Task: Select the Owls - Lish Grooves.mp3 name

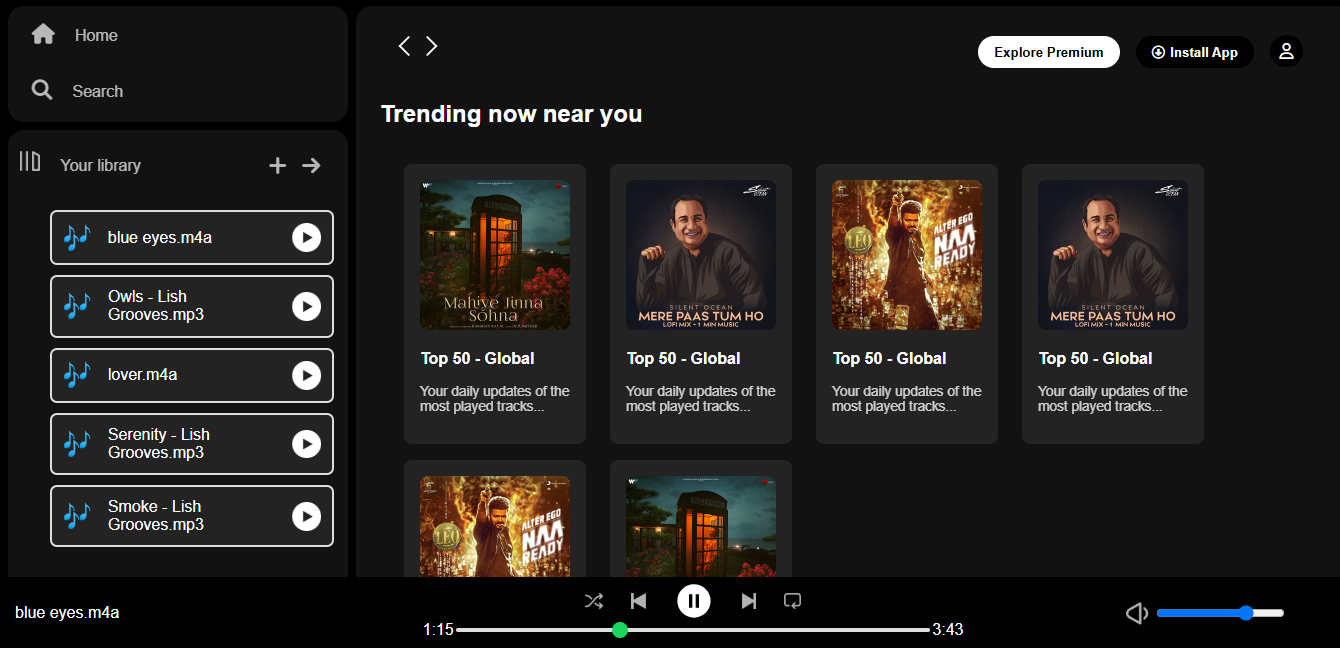Action: (x=156, y=305)
